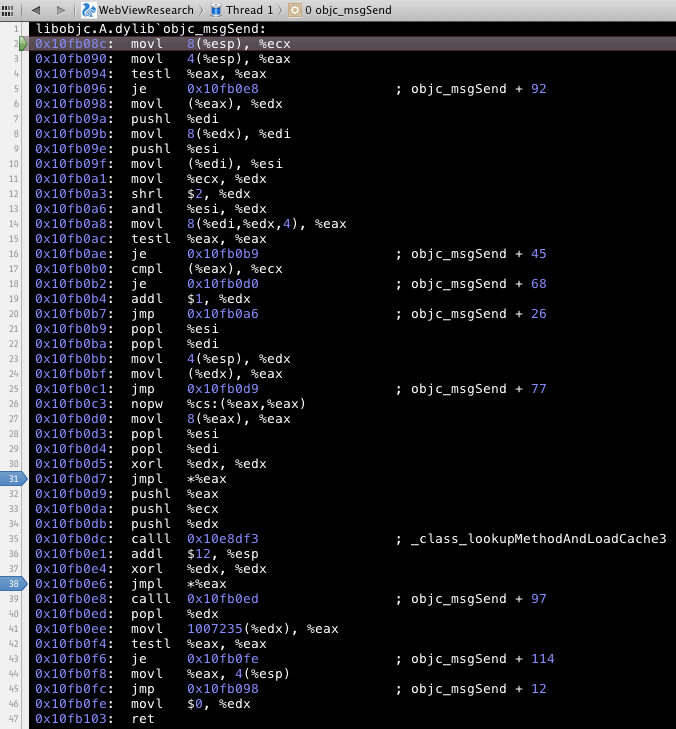Click the Thread 1 spool icon
676x729 pixels.
click(216, 10)
